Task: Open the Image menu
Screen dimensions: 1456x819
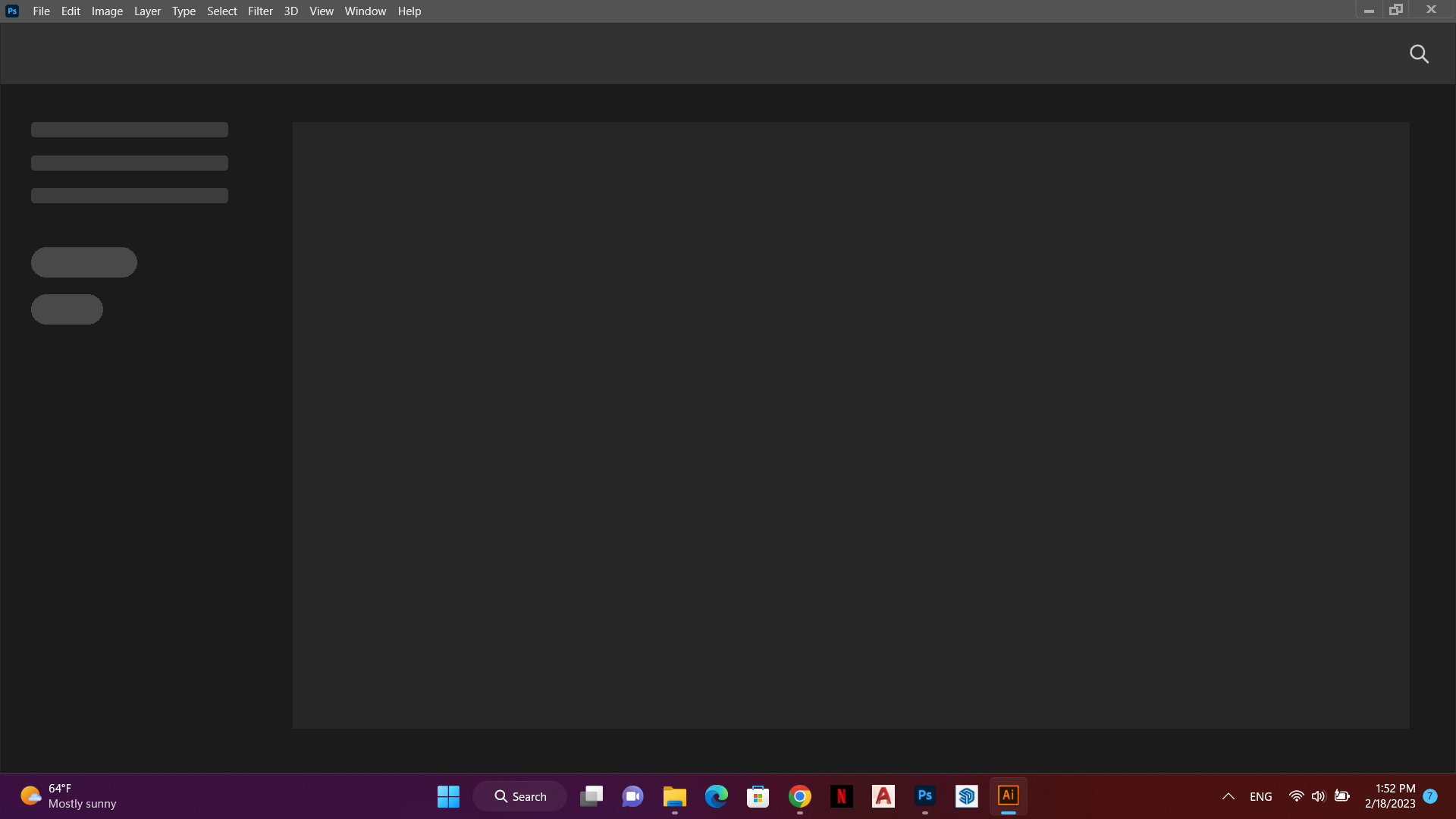Action: pos(107,11)
